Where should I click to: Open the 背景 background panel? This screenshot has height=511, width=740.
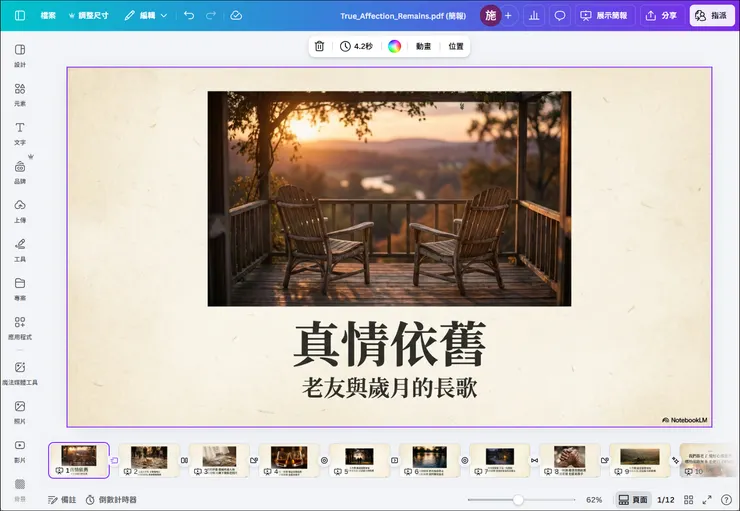click(x=20, y=490)
